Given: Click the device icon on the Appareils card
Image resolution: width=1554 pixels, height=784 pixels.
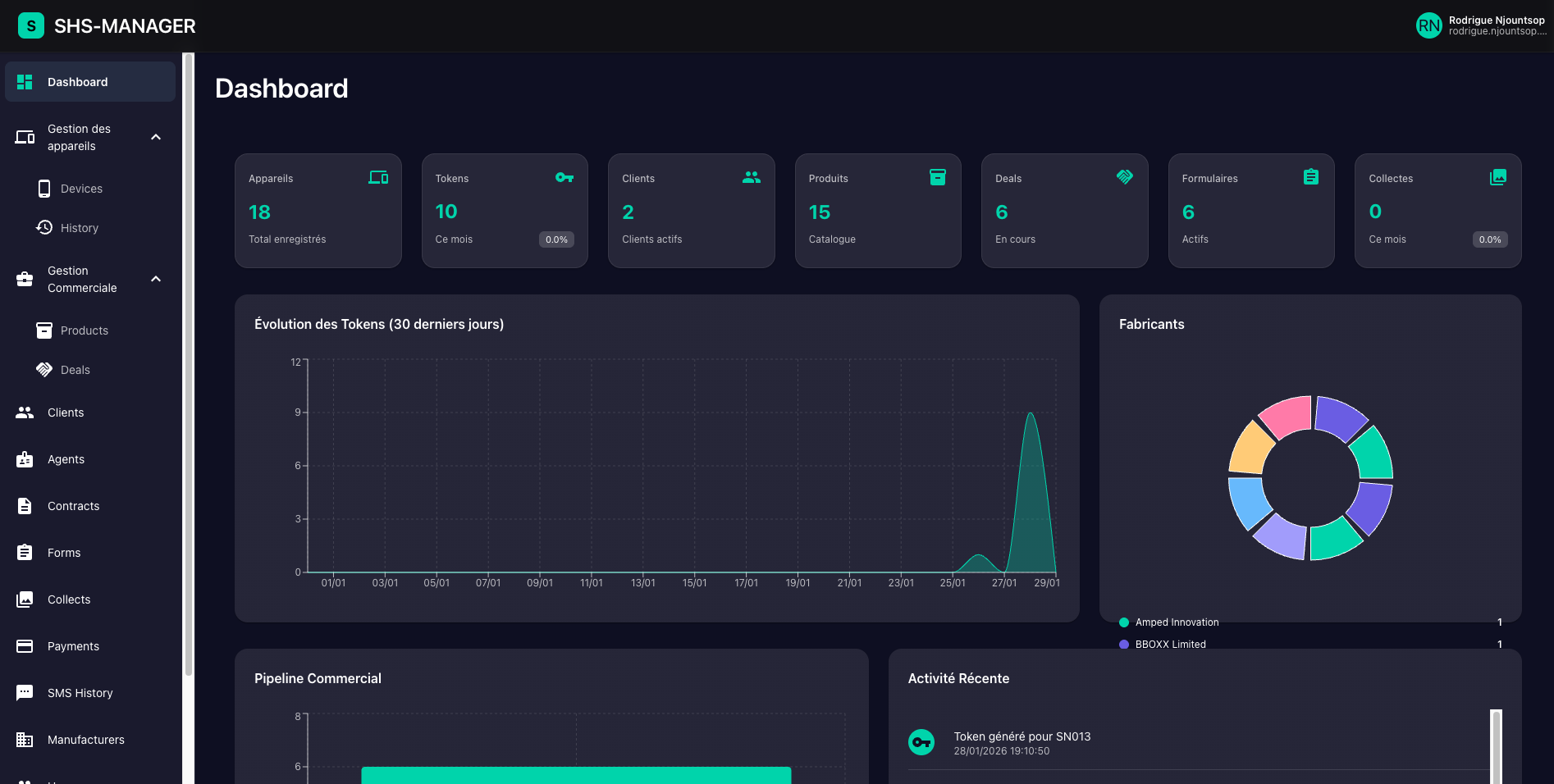Looking at the screenshot, I should (x=379, y=177).
